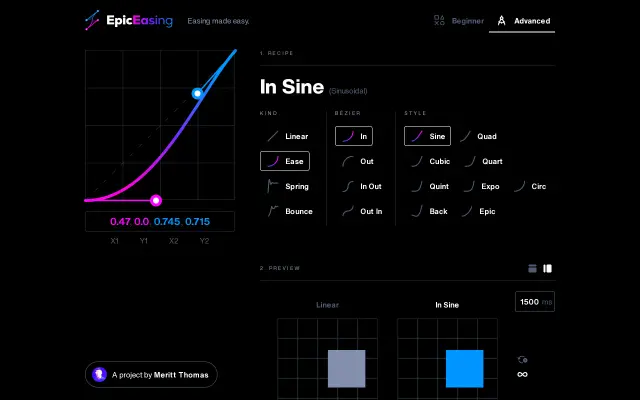The image size is (640, 400).
Task: Choose the In Out bezier option
Action: pos(362,187)
